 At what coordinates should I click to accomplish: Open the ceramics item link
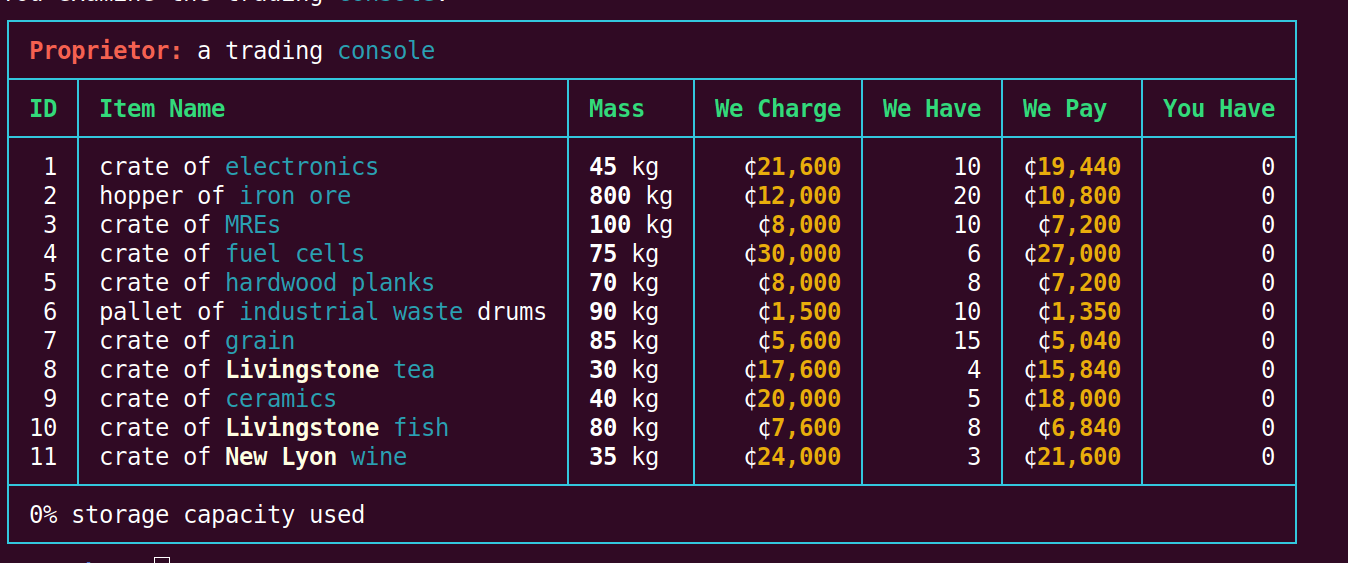[x=280, y=398]
